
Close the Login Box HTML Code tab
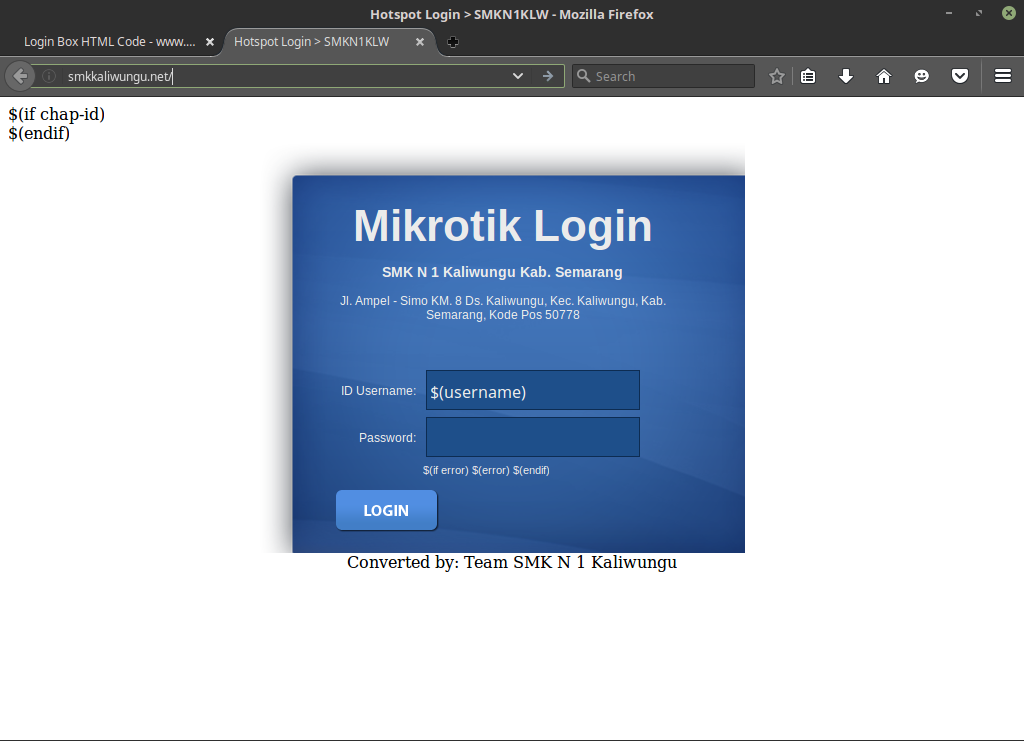[209, 42]
